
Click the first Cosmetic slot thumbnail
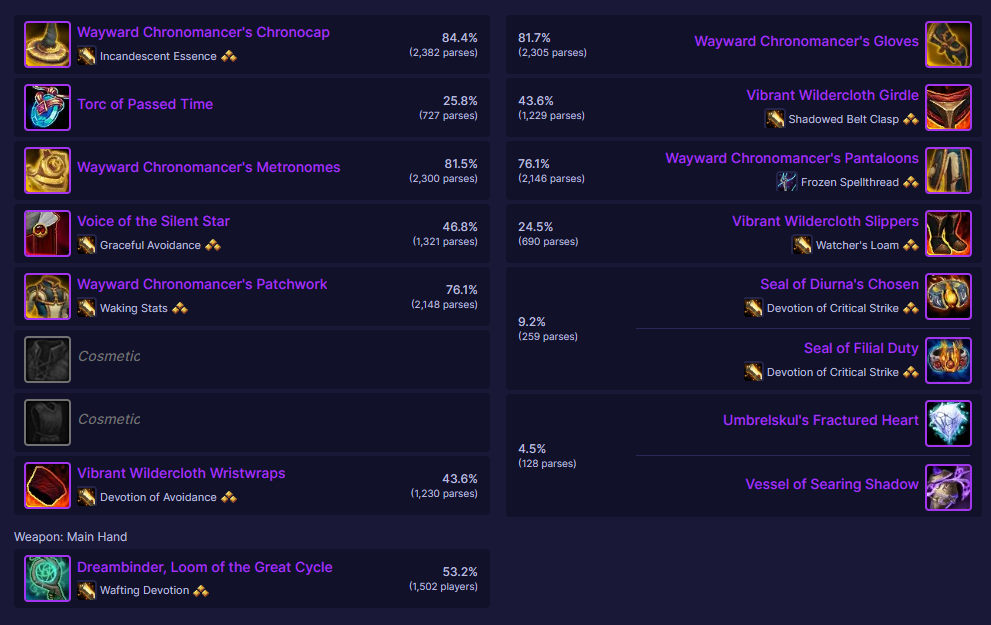(47, 359)
